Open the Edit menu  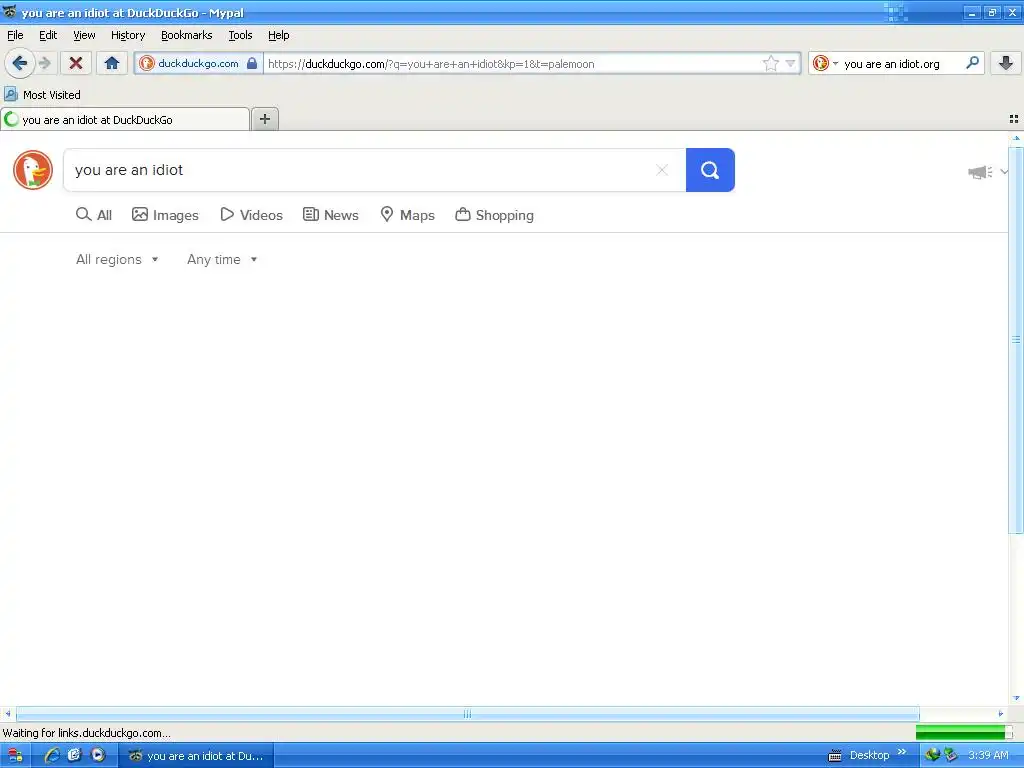pos(48,35)
